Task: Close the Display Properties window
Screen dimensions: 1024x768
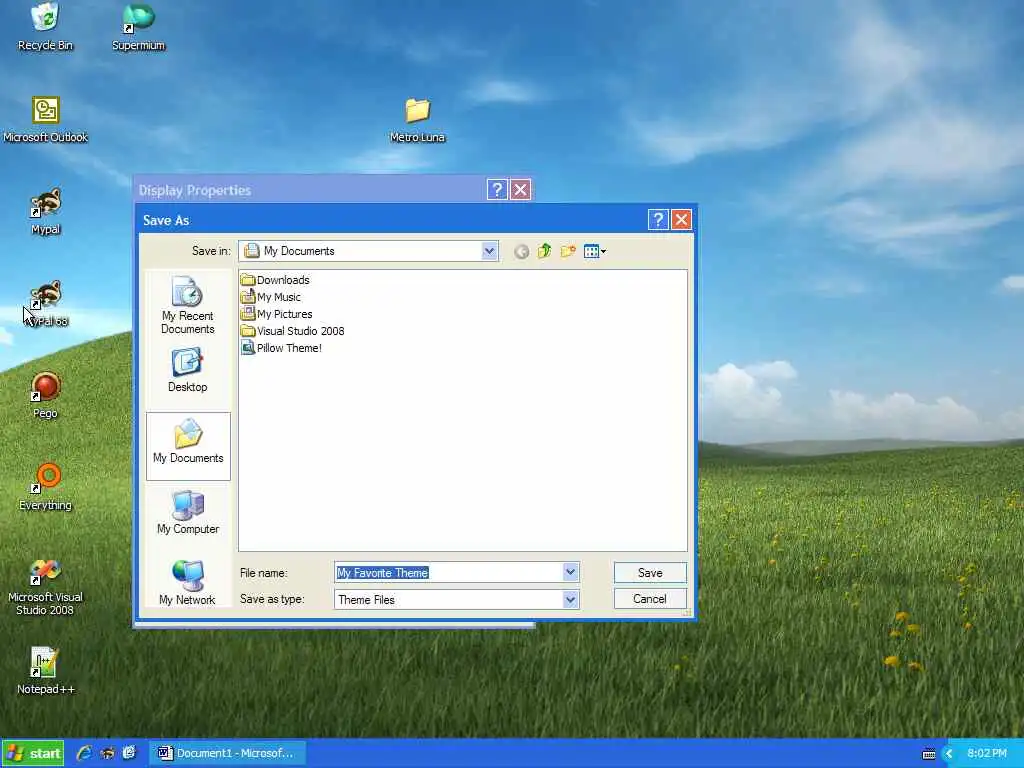Action: pyautogui.click(x=520, y=190)
